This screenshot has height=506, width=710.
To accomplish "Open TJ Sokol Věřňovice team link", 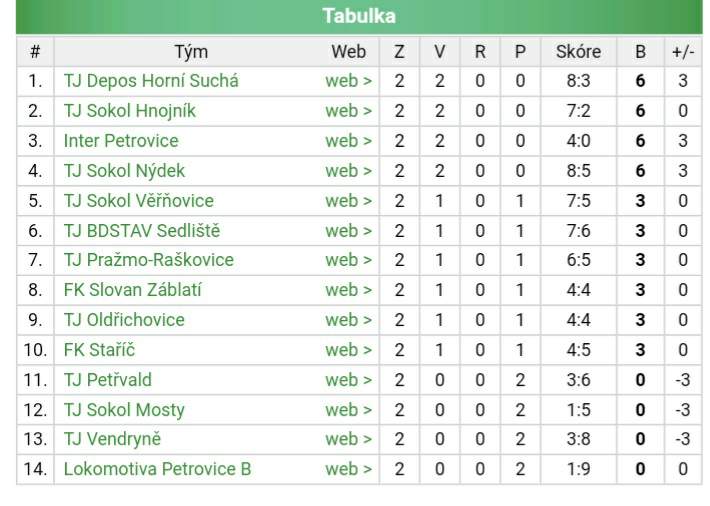I will [138, 201].
